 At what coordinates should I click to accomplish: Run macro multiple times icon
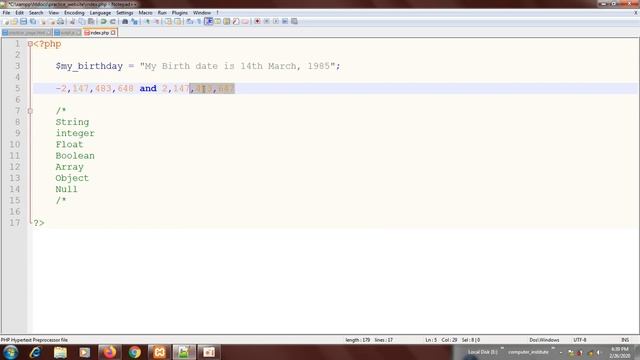tap(284, 21)
